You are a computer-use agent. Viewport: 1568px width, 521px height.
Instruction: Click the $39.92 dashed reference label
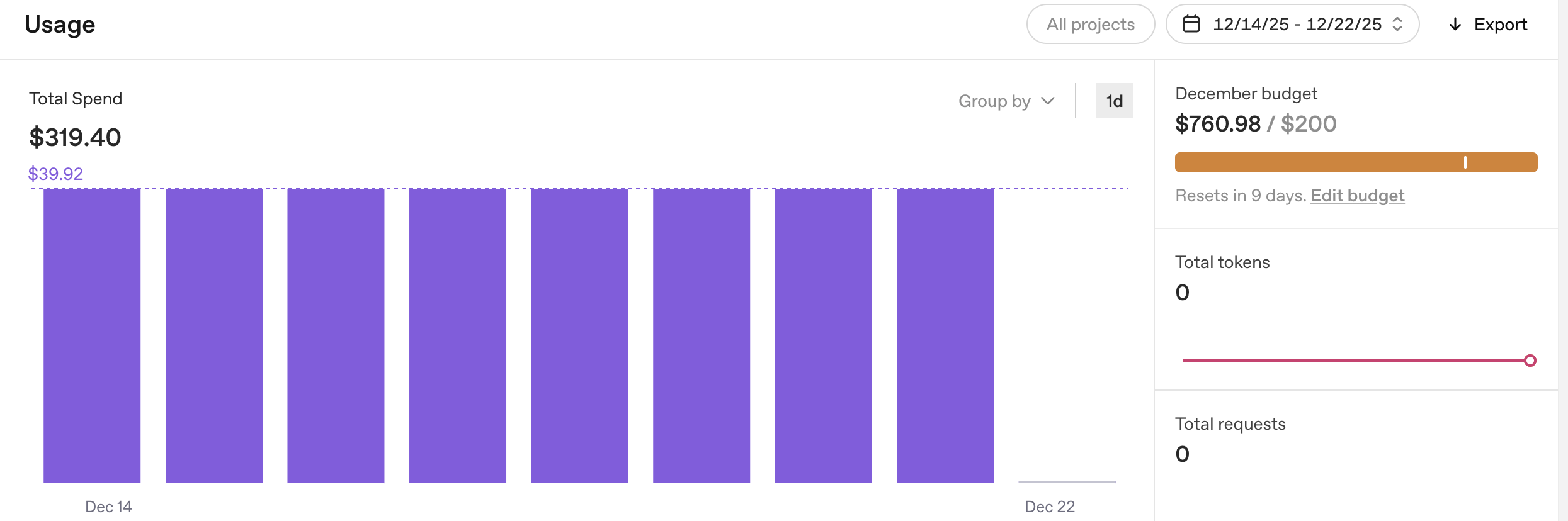click(x=55, y=174)
